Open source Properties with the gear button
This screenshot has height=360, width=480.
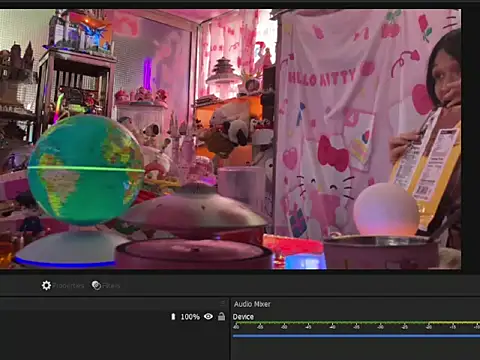tap(63, 286)
